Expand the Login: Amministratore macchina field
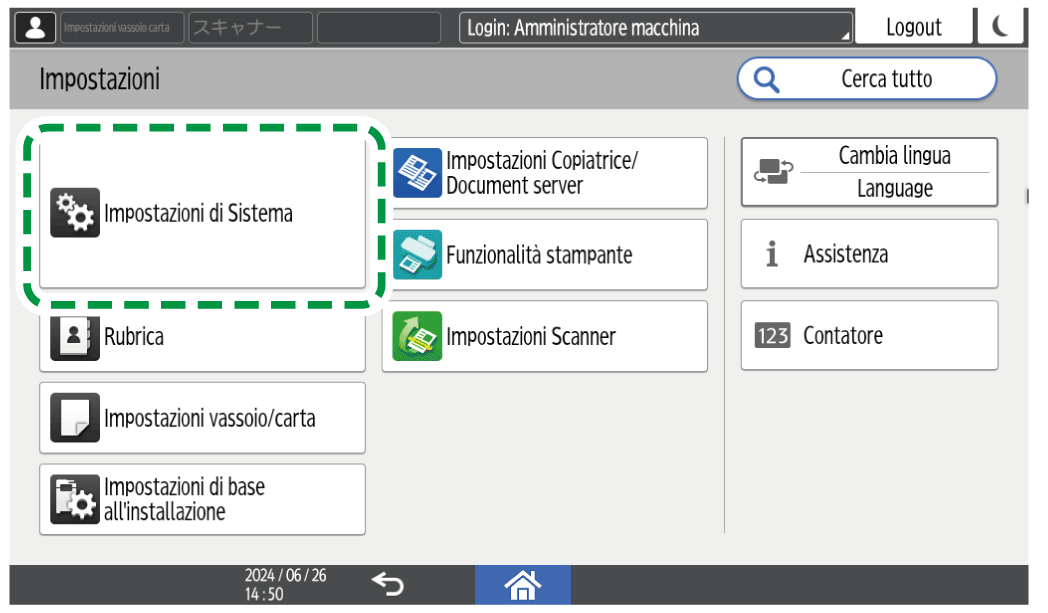Viewport: 1048px width, 613px height. click(656, 28)
